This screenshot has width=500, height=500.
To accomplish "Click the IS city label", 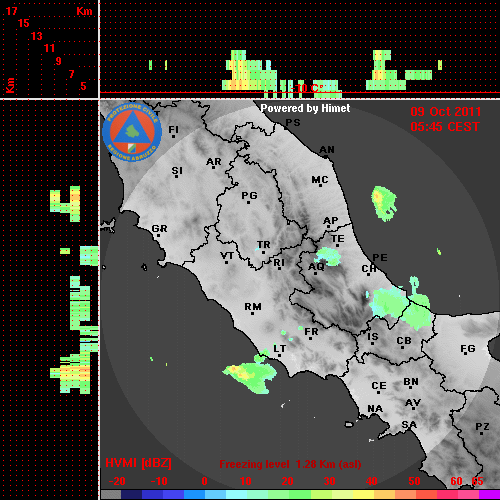I will coord(373,337).
